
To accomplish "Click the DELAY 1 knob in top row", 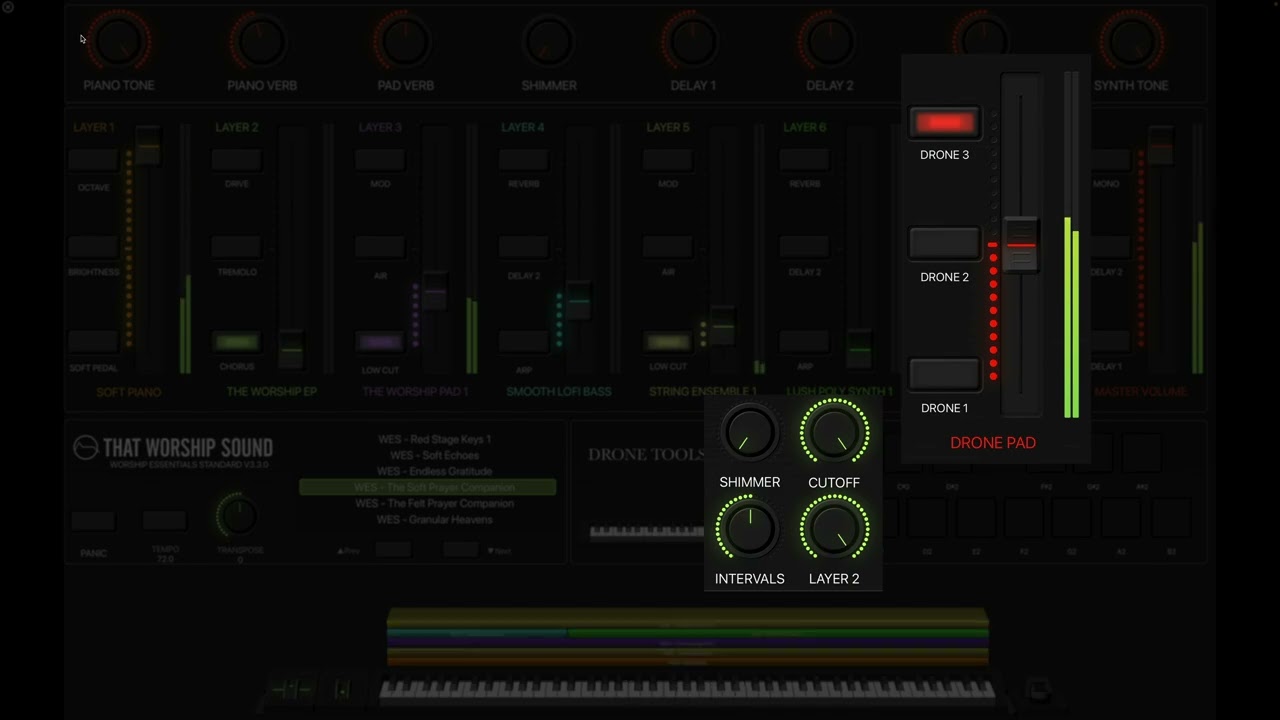I will click(x=693, y=43).
